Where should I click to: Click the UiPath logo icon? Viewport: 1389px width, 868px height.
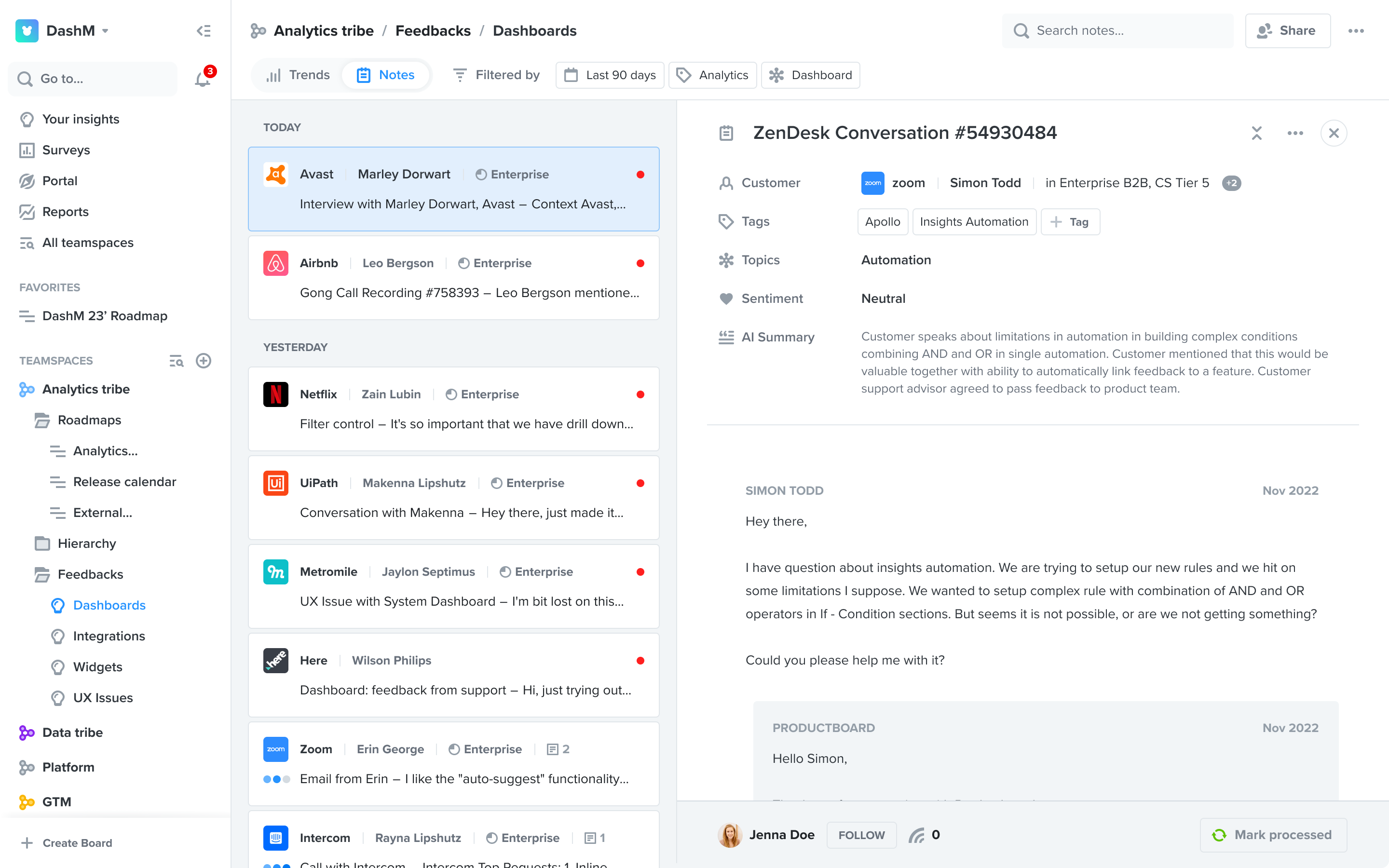tap(275, 483)
